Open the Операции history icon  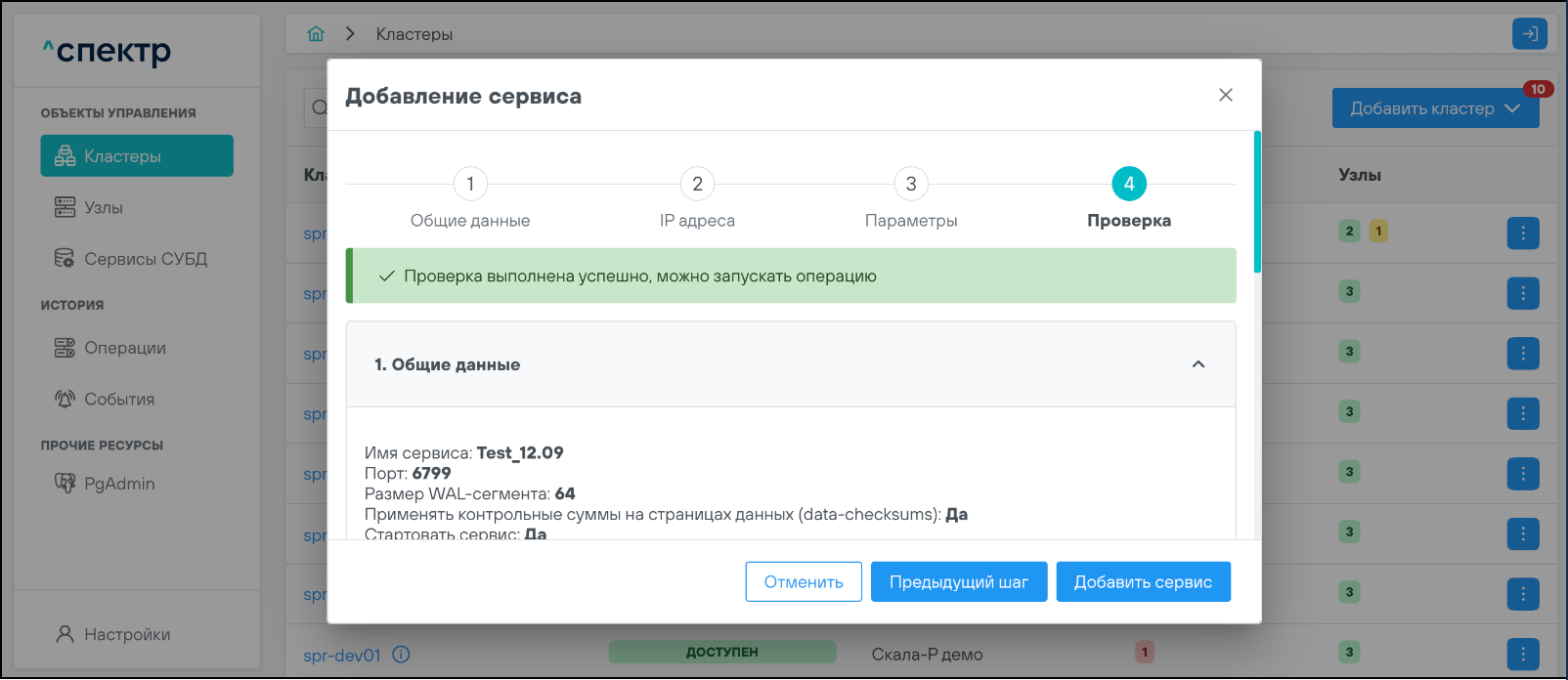pos(65,348)
